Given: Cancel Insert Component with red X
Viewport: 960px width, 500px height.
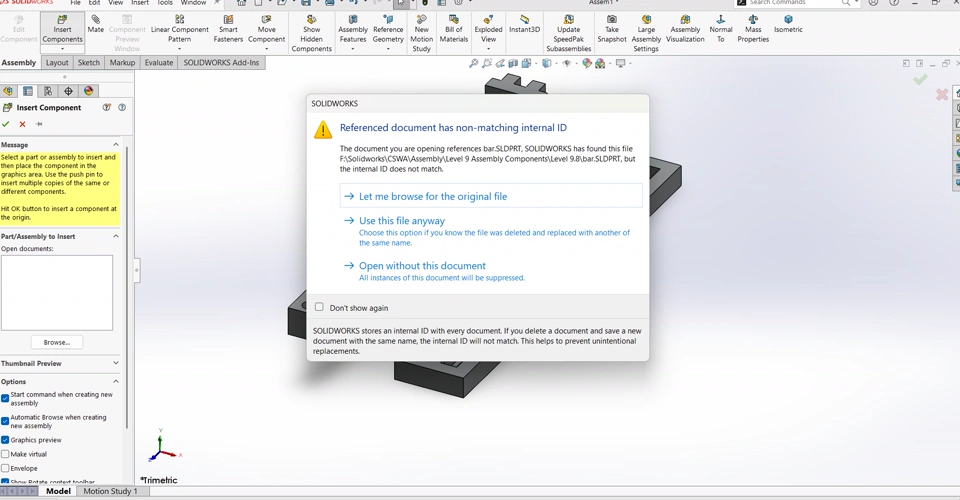Looking at the screenshot, I should click(23, 124).
